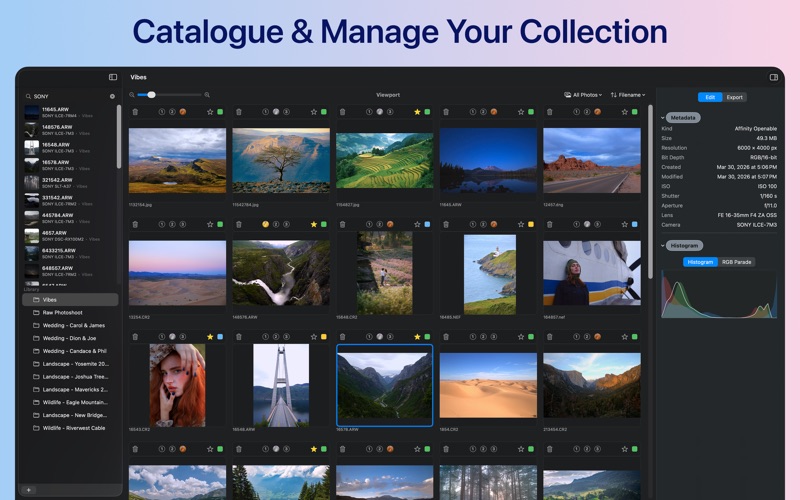Open Wedding - Carol & James folder
The width and height of the screenshot is (800, 500).
click(70, 325)
